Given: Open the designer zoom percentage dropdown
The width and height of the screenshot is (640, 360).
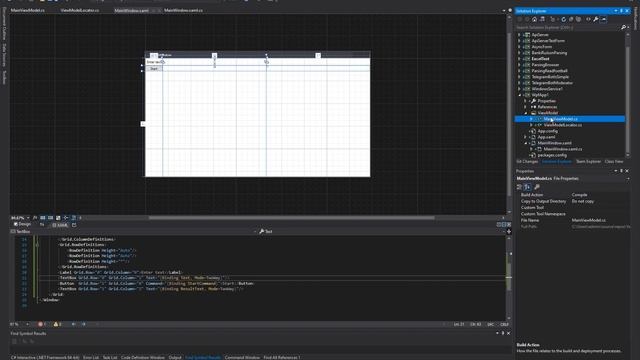Looking at the screenshot, I should [28, 218].
